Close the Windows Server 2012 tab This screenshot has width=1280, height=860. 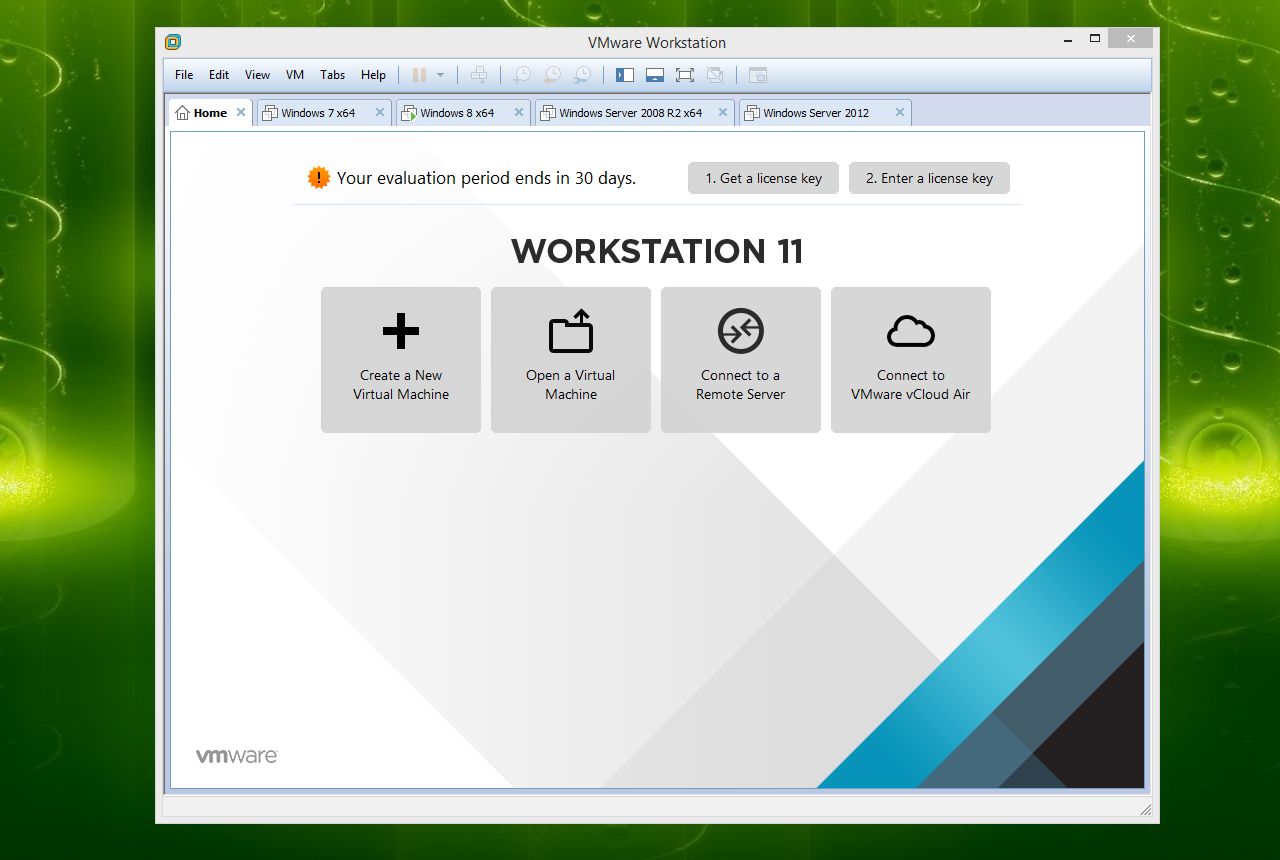[900, 113]
